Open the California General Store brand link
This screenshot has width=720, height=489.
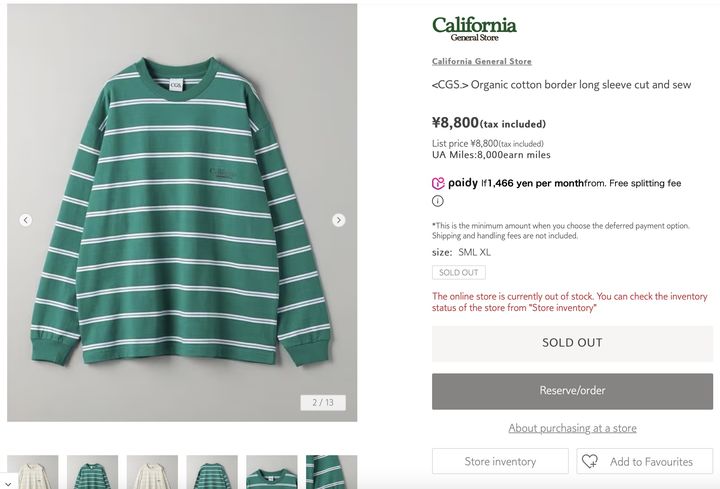click(481, 62)
